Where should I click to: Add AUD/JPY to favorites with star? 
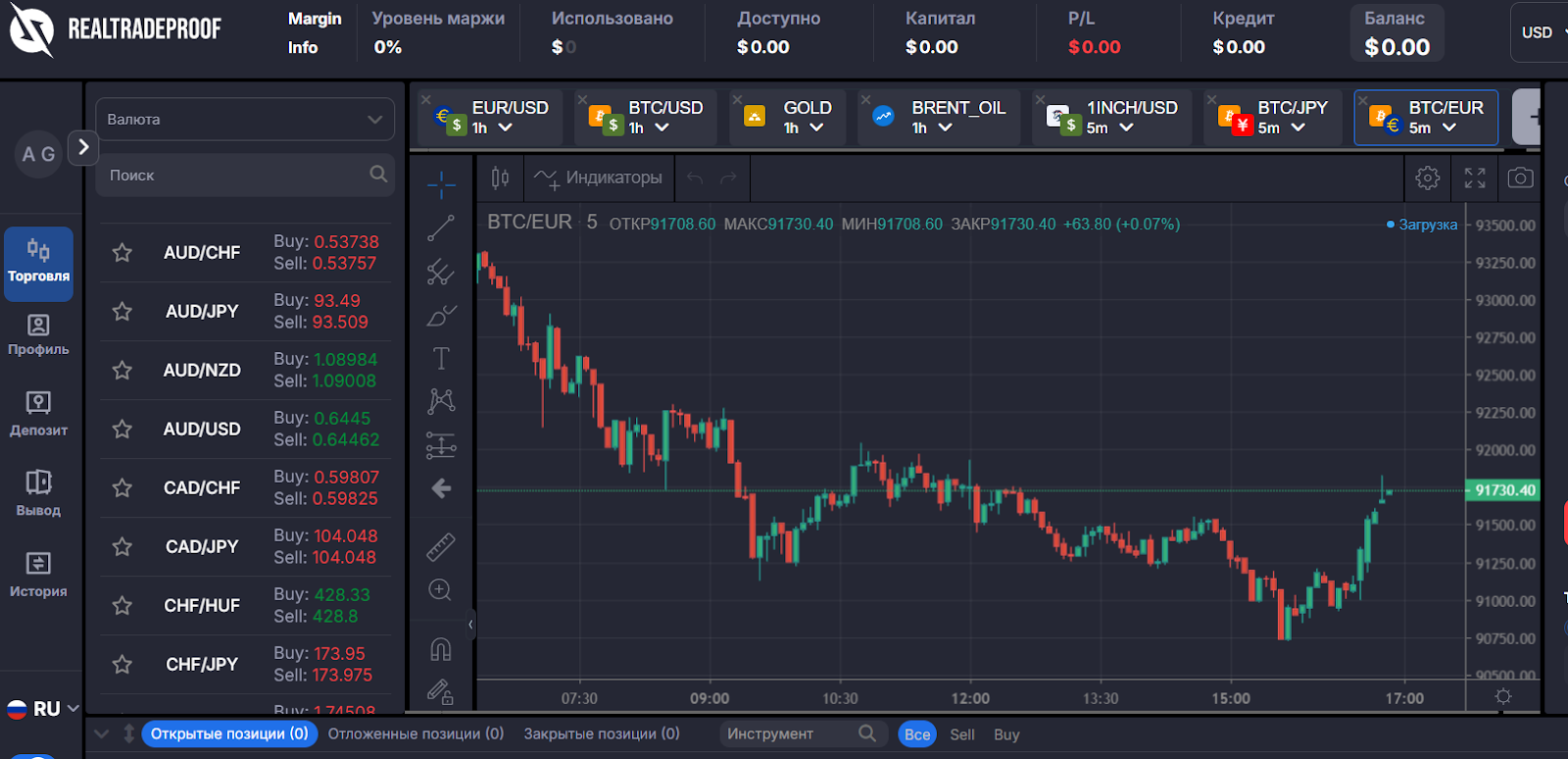coord(122,312)
